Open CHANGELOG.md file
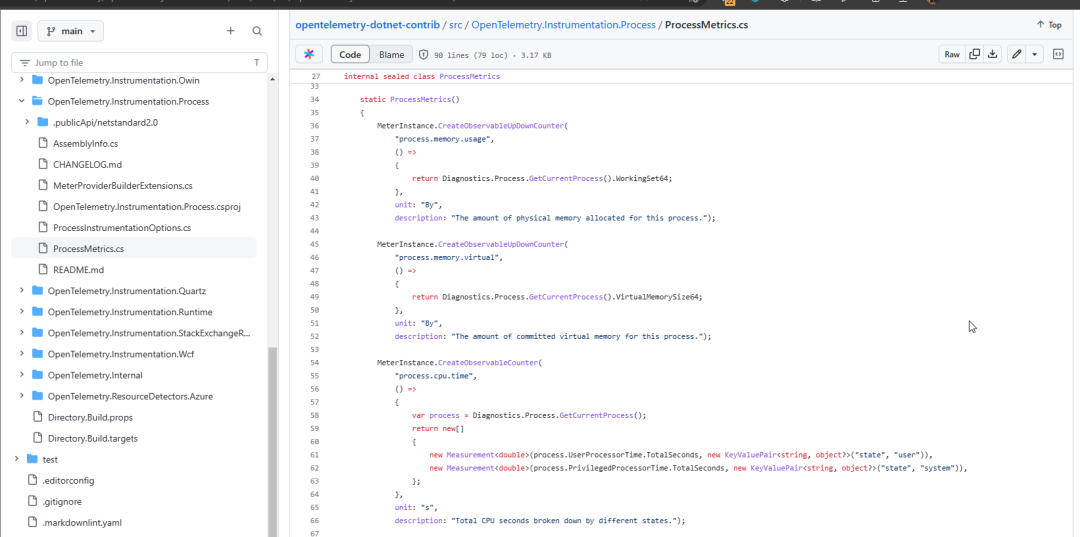The width and height of the screenshot is (1080, 537). coord(87,165)
